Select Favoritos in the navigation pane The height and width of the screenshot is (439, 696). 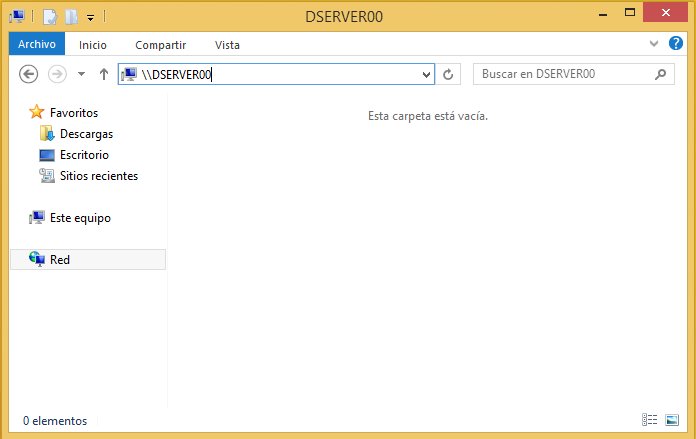pos(74,113)
